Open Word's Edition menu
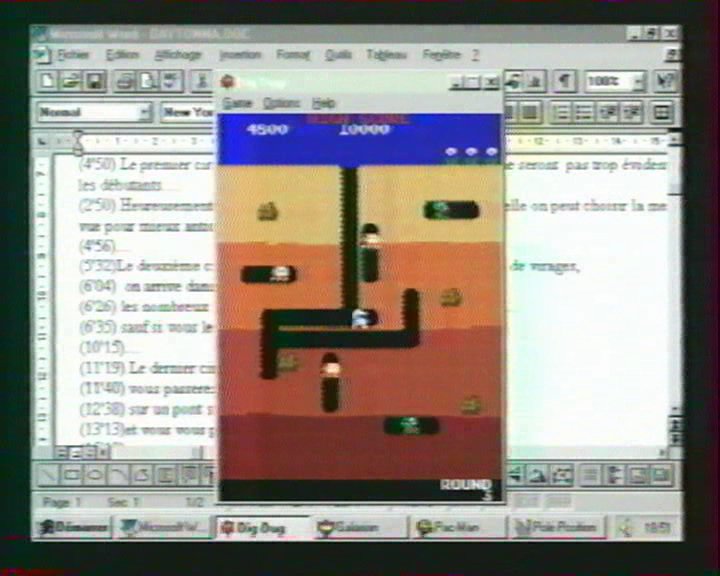The image size is (720, 576). (x=122, y=55)
